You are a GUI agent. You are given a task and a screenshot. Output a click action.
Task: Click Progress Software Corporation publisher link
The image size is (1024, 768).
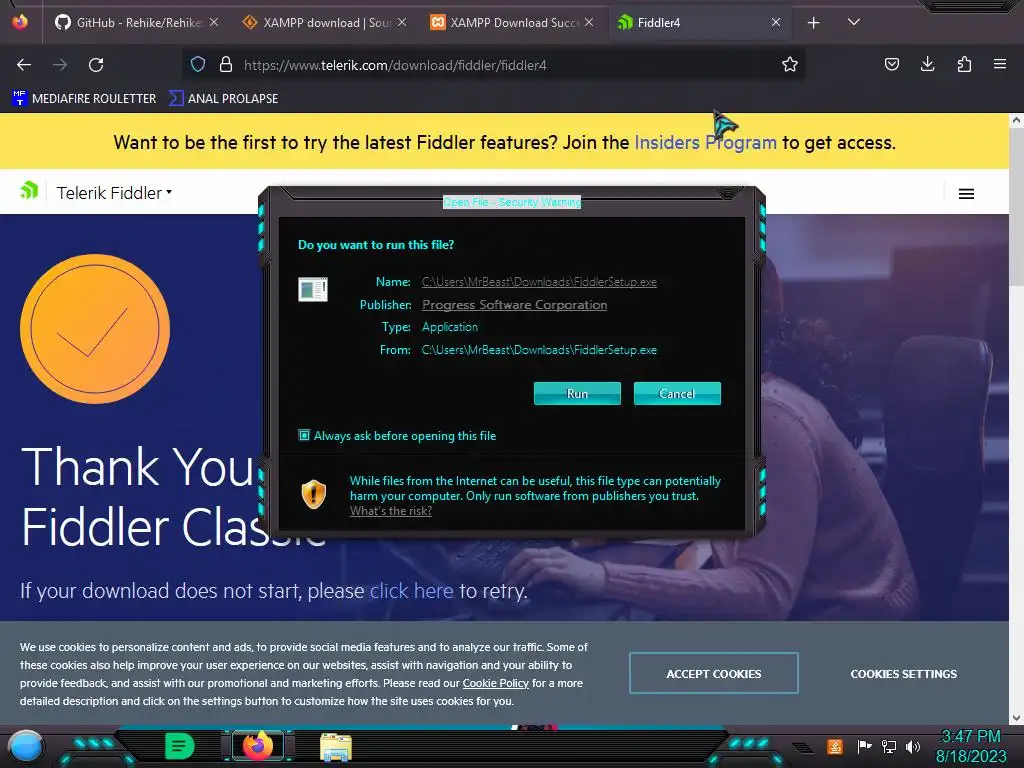tap(515, 304)
